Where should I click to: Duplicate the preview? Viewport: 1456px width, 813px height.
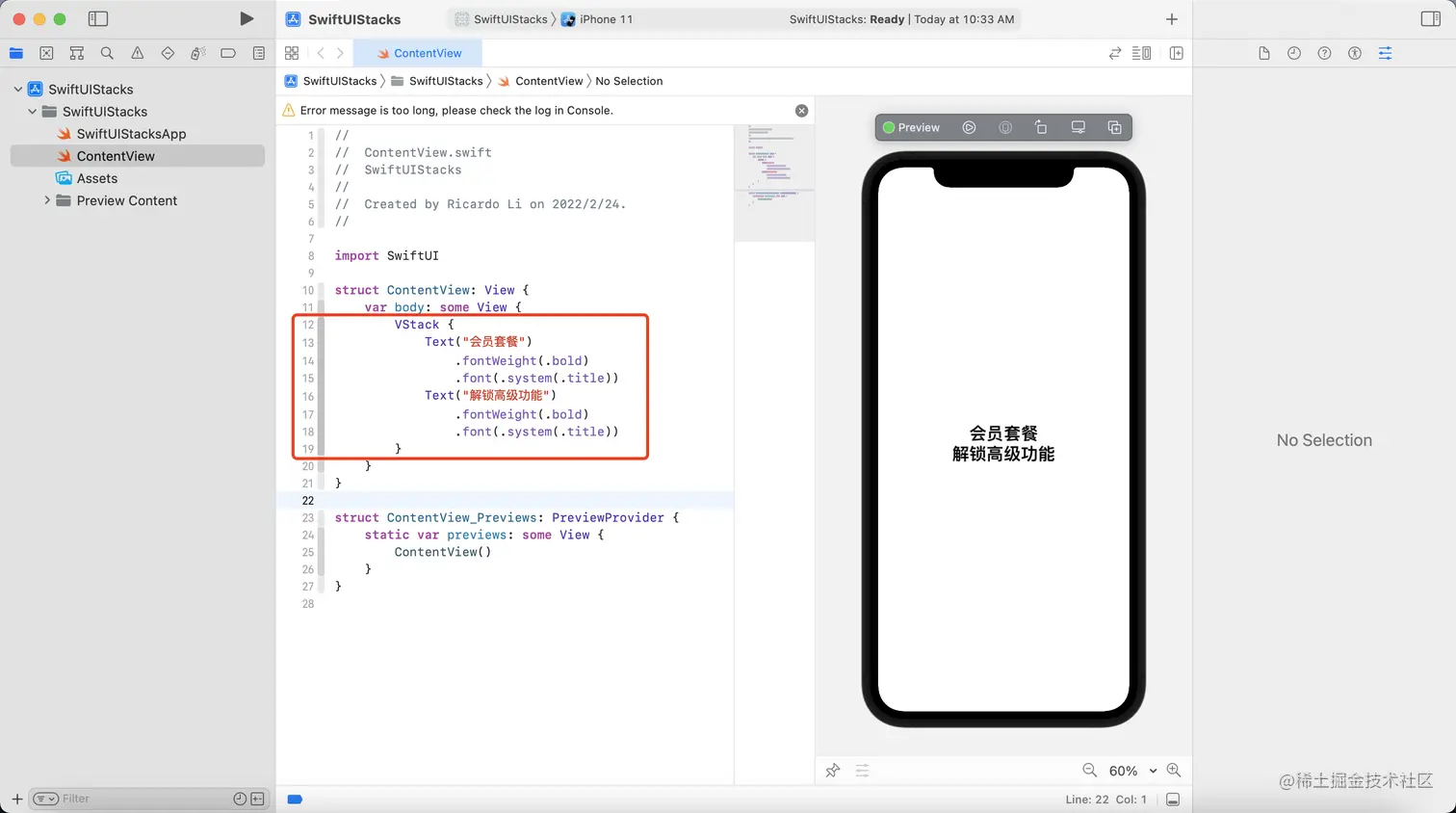click(x=1114, y=127)
